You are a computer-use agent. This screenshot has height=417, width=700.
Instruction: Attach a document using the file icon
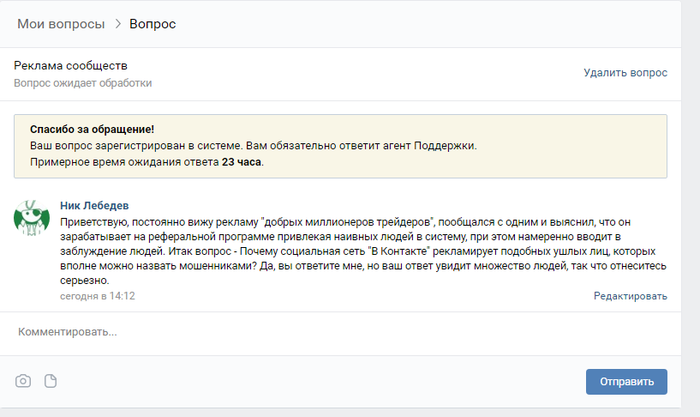click(x=50, y=381)
